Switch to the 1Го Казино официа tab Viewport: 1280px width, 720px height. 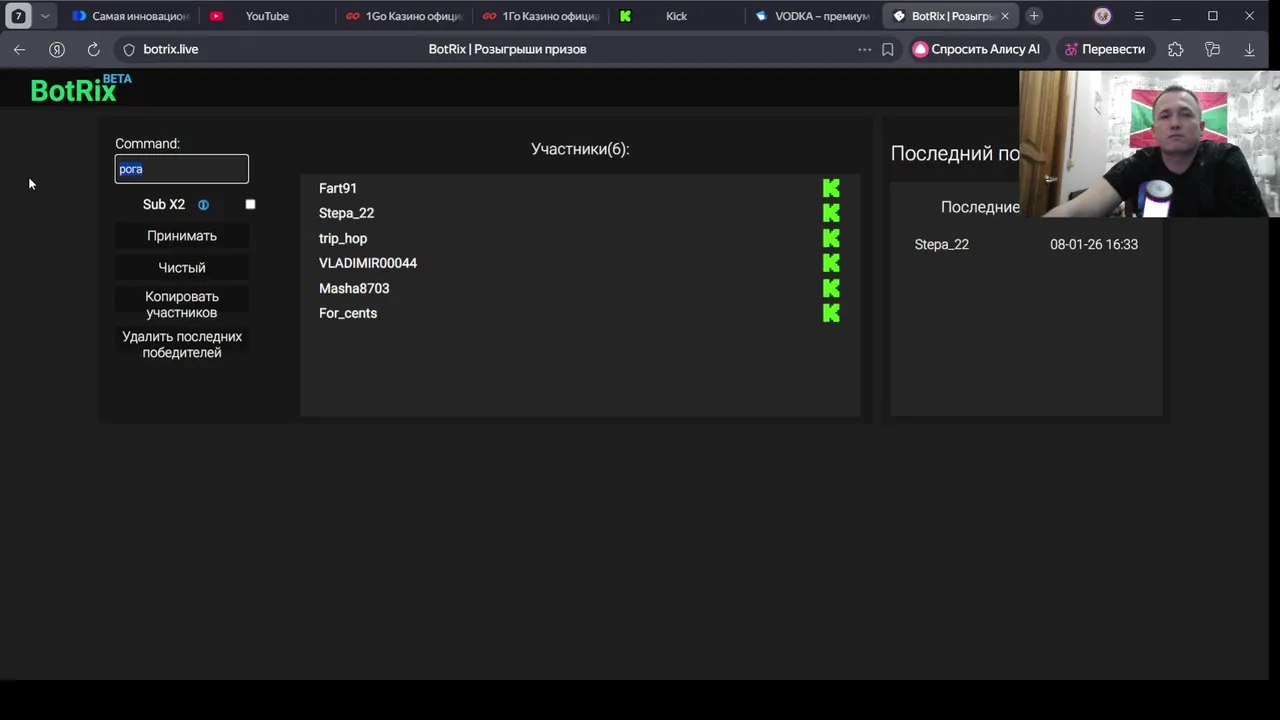tap(540, 16)
